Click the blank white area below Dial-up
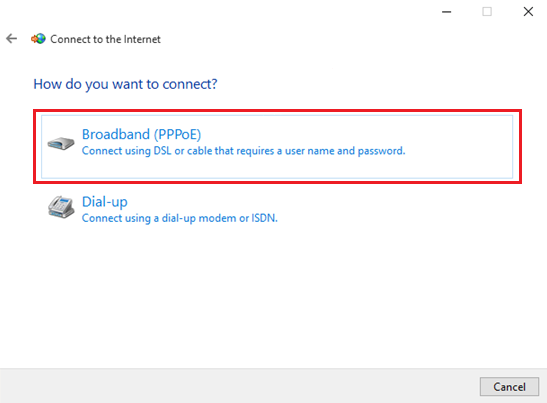 coord(274,297)
